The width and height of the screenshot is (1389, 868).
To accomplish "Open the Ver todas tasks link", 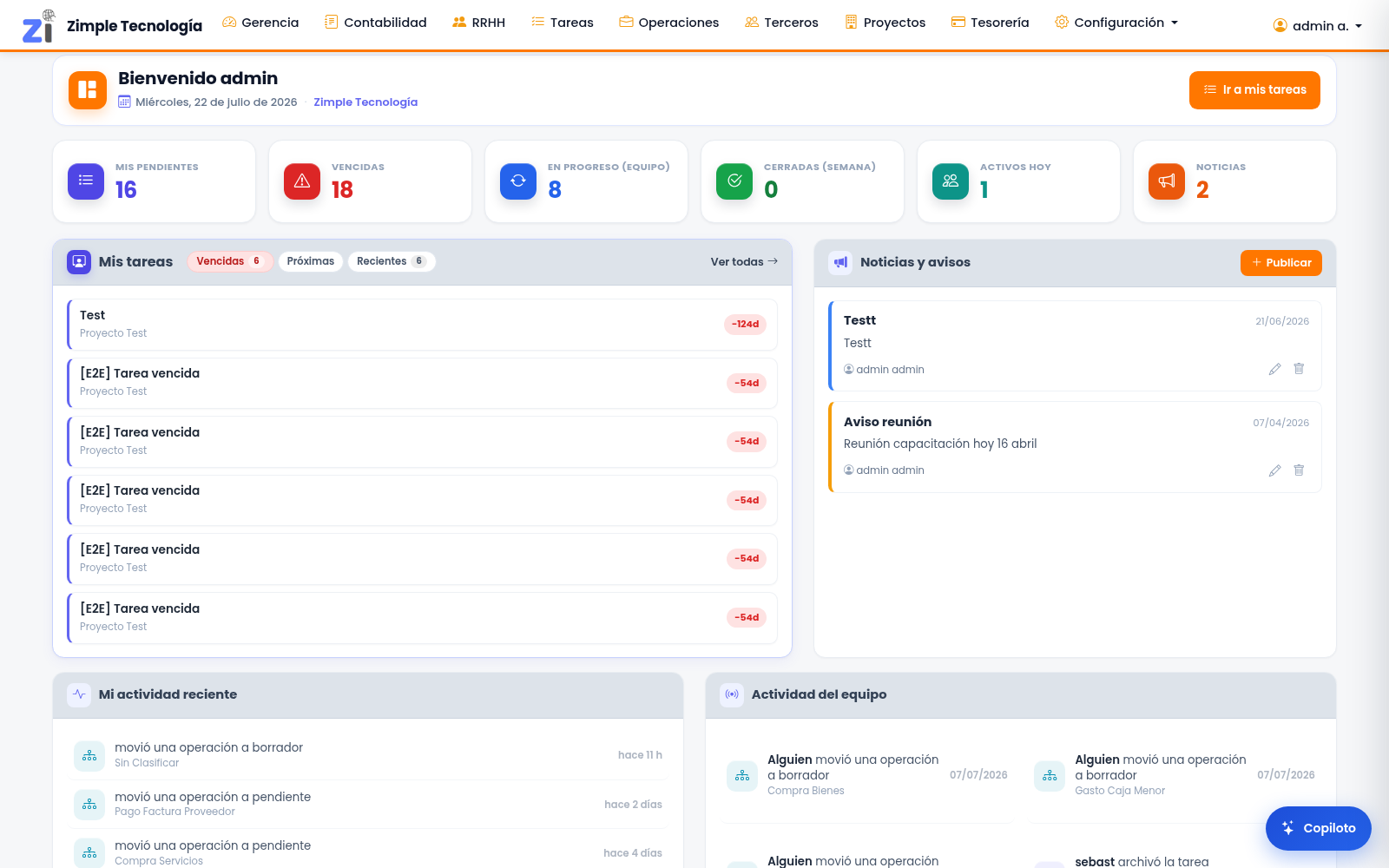I will [x=744, y=262].
